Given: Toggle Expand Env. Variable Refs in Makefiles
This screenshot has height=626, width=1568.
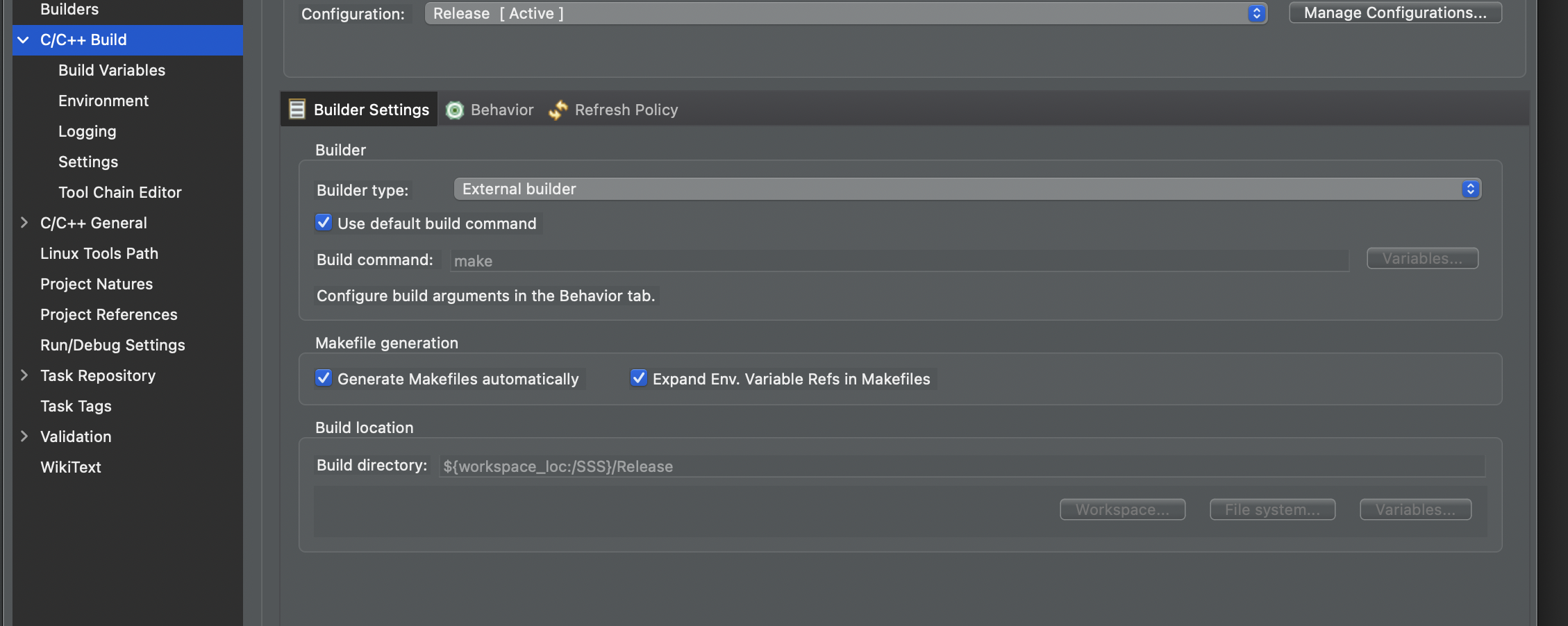Looking at the screenshot, I should pos(638,378).
